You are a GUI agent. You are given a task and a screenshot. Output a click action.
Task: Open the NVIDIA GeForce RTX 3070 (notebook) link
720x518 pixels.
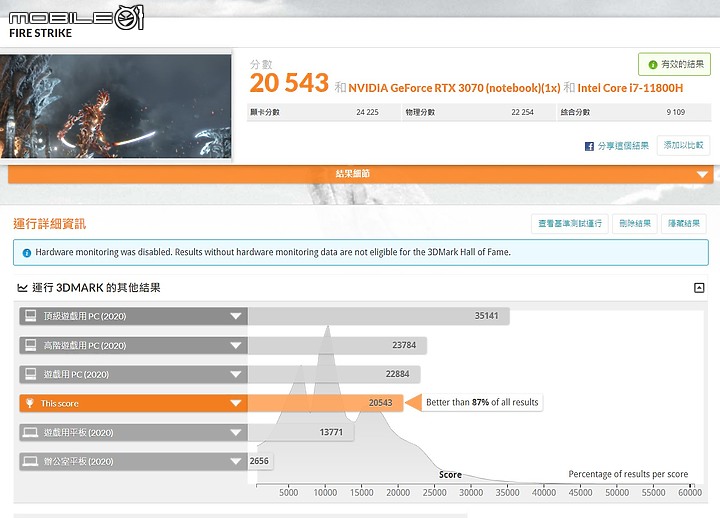click(454, 88)
